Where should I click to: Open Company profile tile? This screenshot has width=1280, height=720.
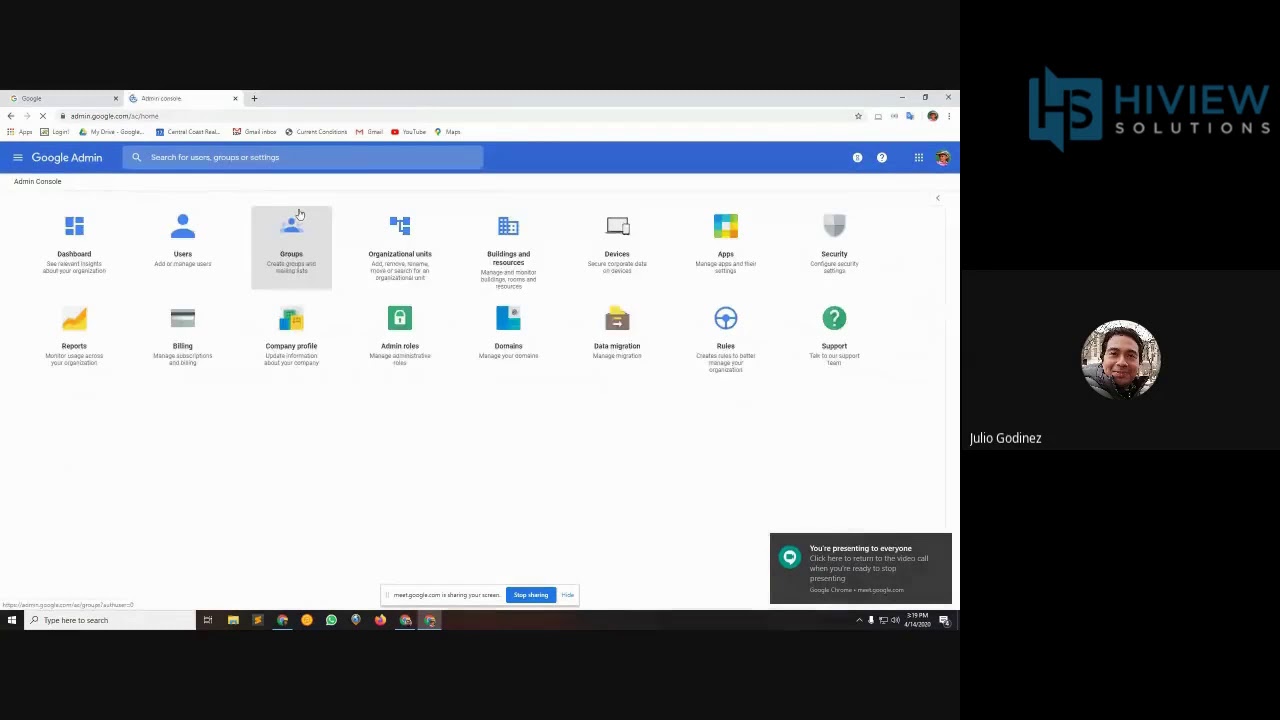tap(291, 338)
